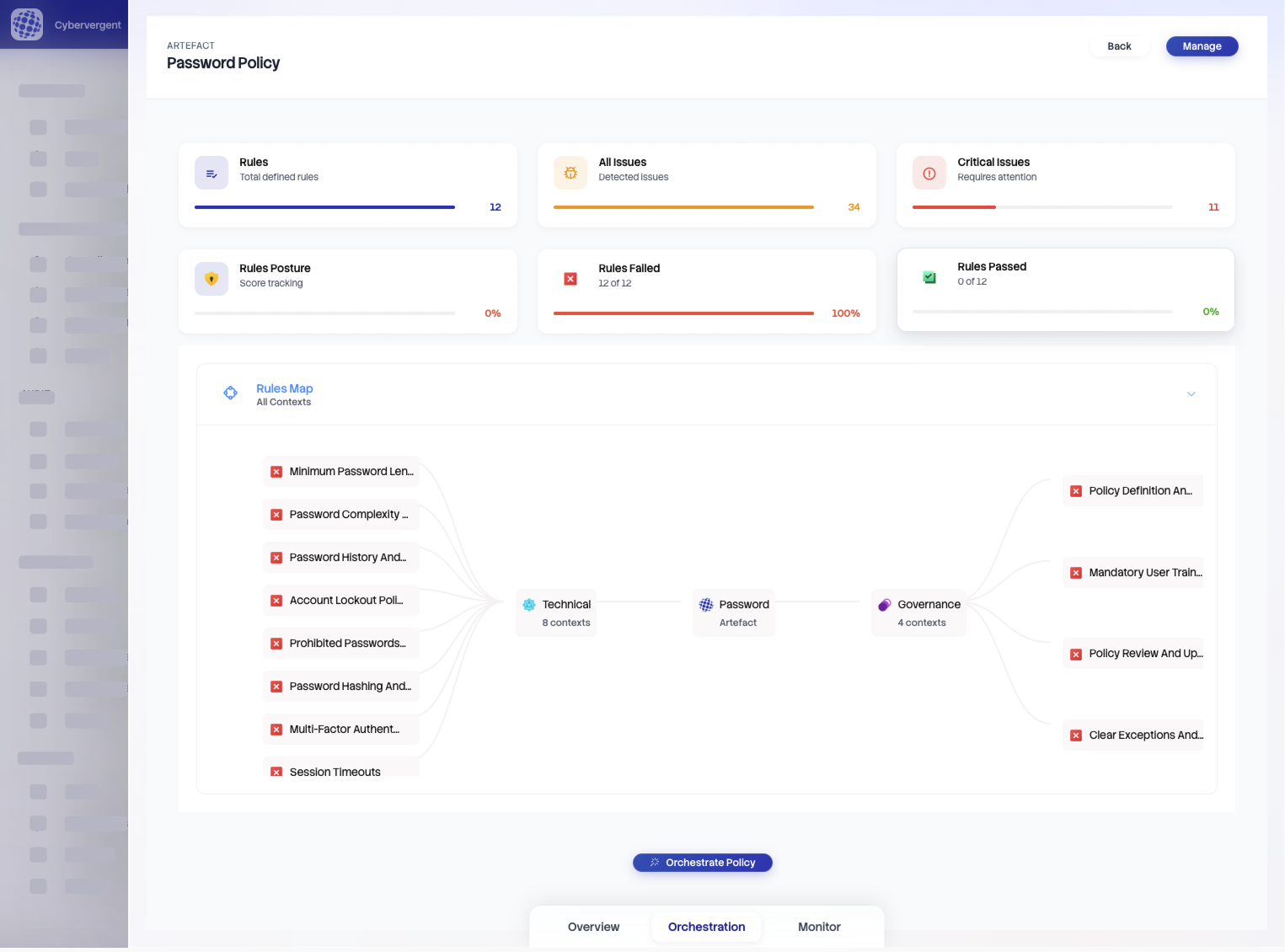Switch to the Monitor tab

(819, 927)
